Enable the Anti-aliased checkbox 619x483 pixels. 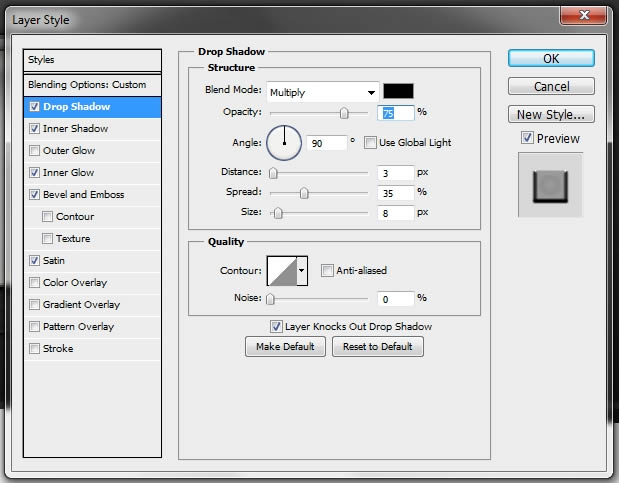coord(327,271)
